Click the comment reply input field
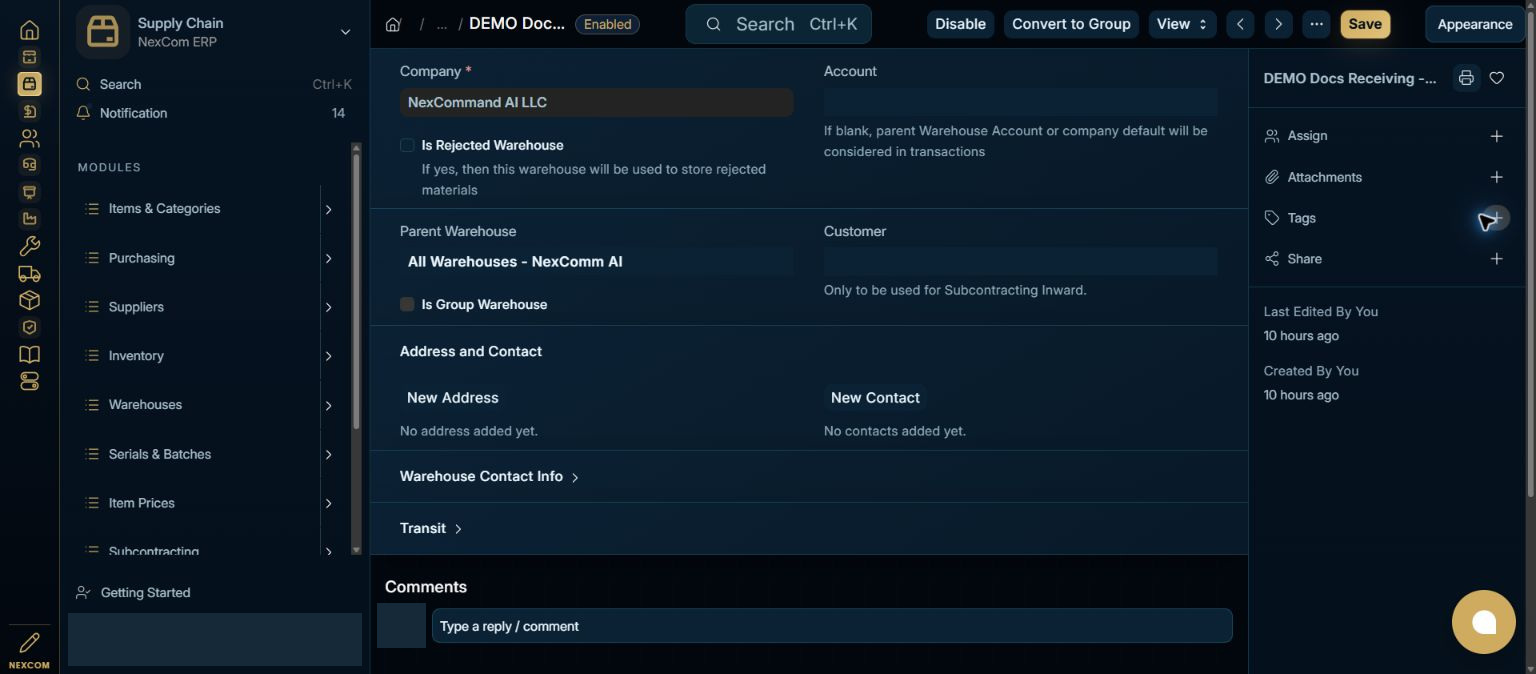1536x674 pixels. coord(832,626)
